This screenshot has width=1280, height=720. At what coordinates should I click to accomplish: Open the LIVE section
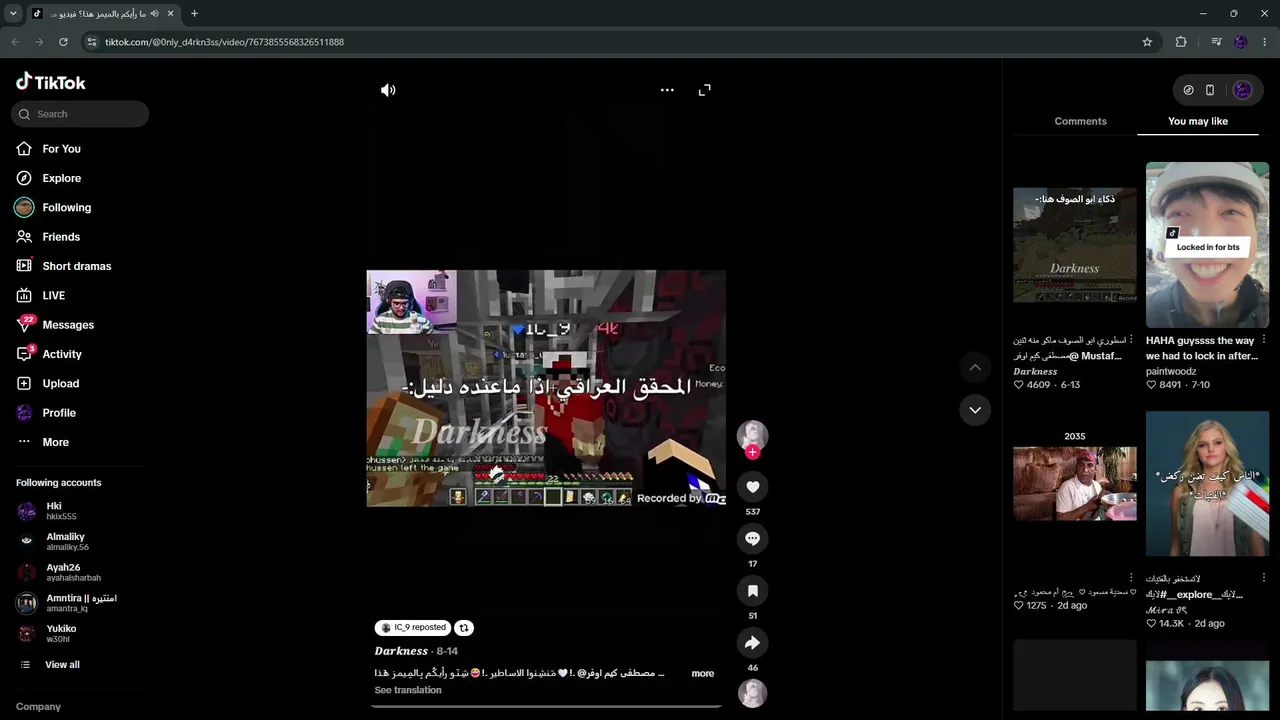point(53,296)
